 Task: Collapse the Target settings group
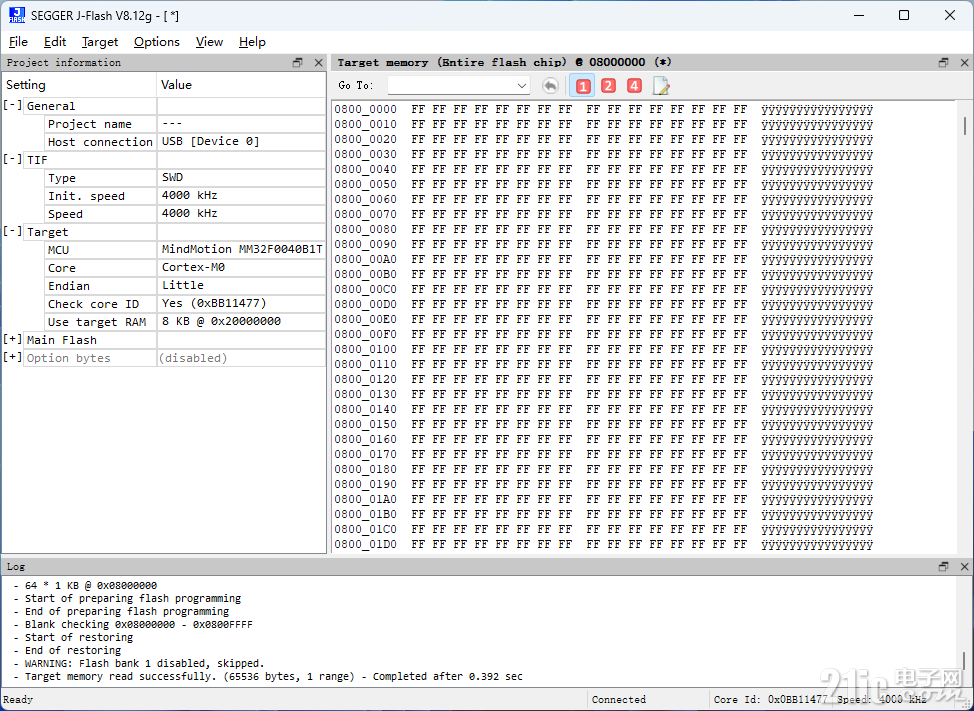(x=12, y=232)
